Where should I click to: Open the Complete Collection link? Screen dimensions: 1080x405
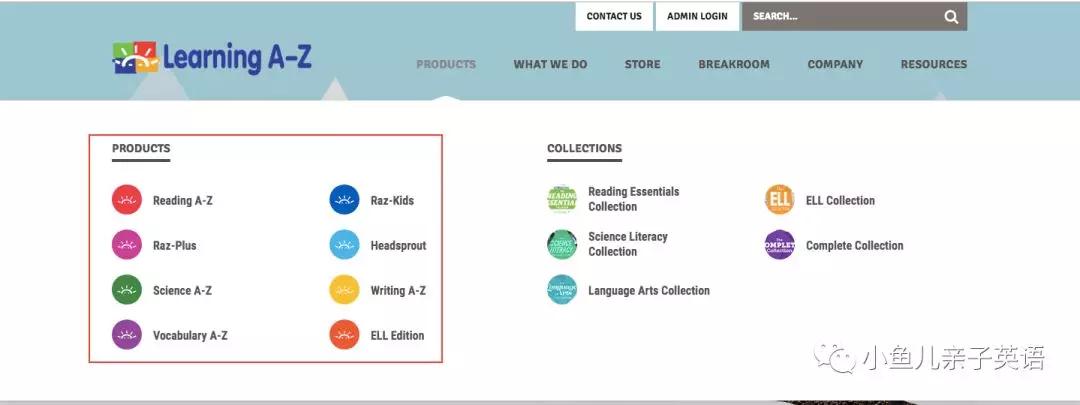click(855, 245)
